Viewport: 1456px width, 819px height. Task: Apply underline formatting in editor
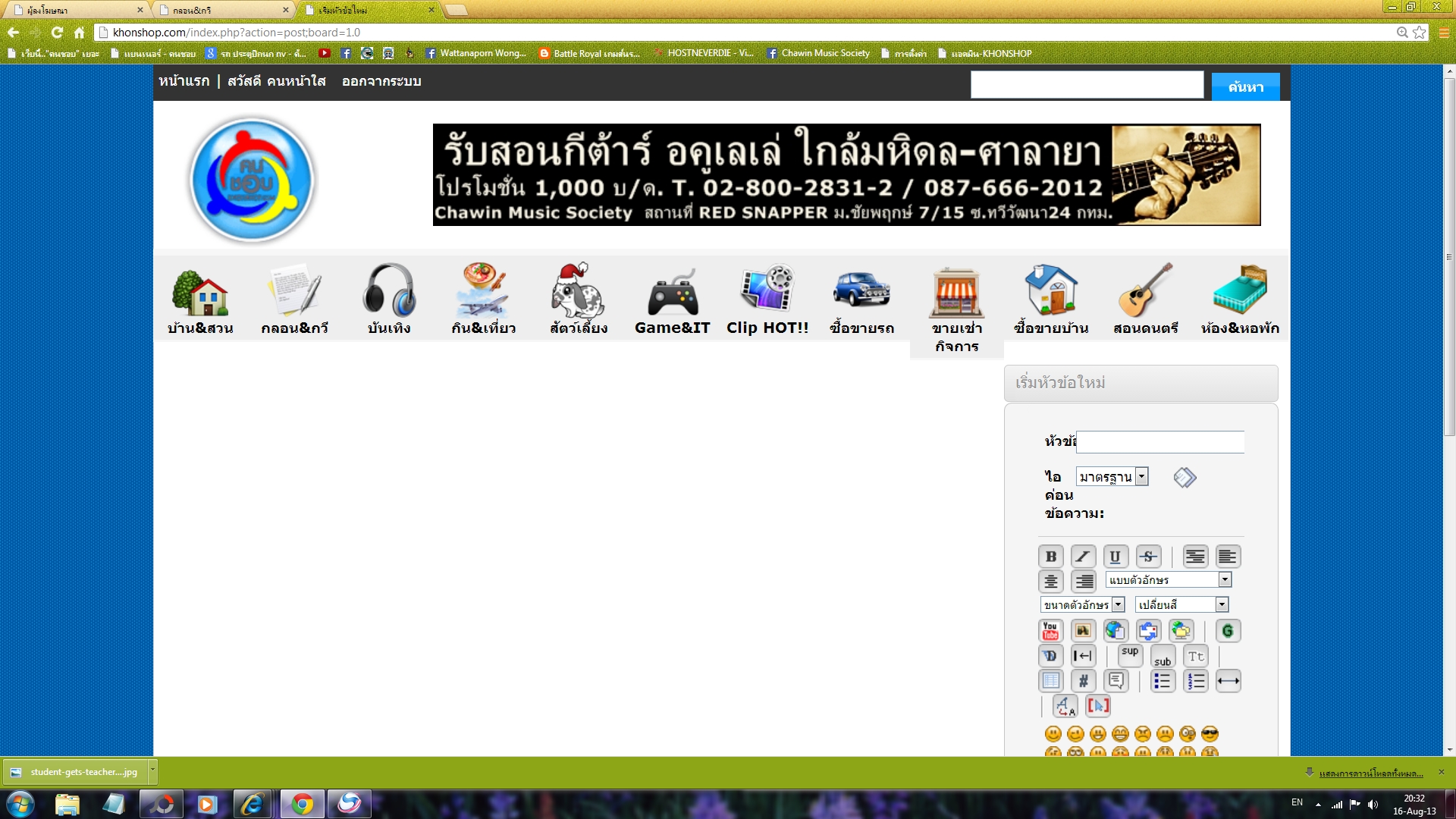coord(1115,557)
